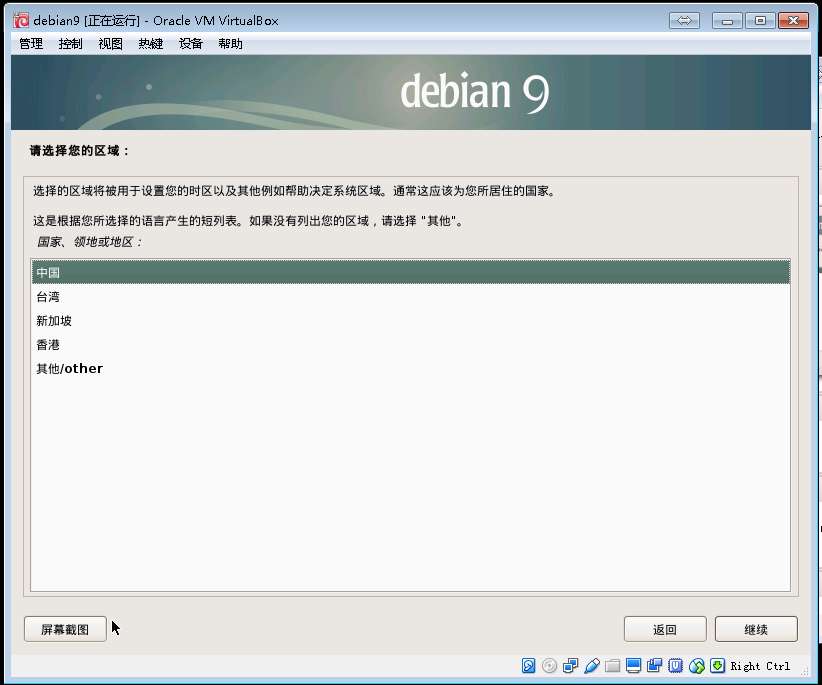Click the hard disk activity indicator icon
The height and width of the screenshot is (685, 822).
[x=528, y=666]
